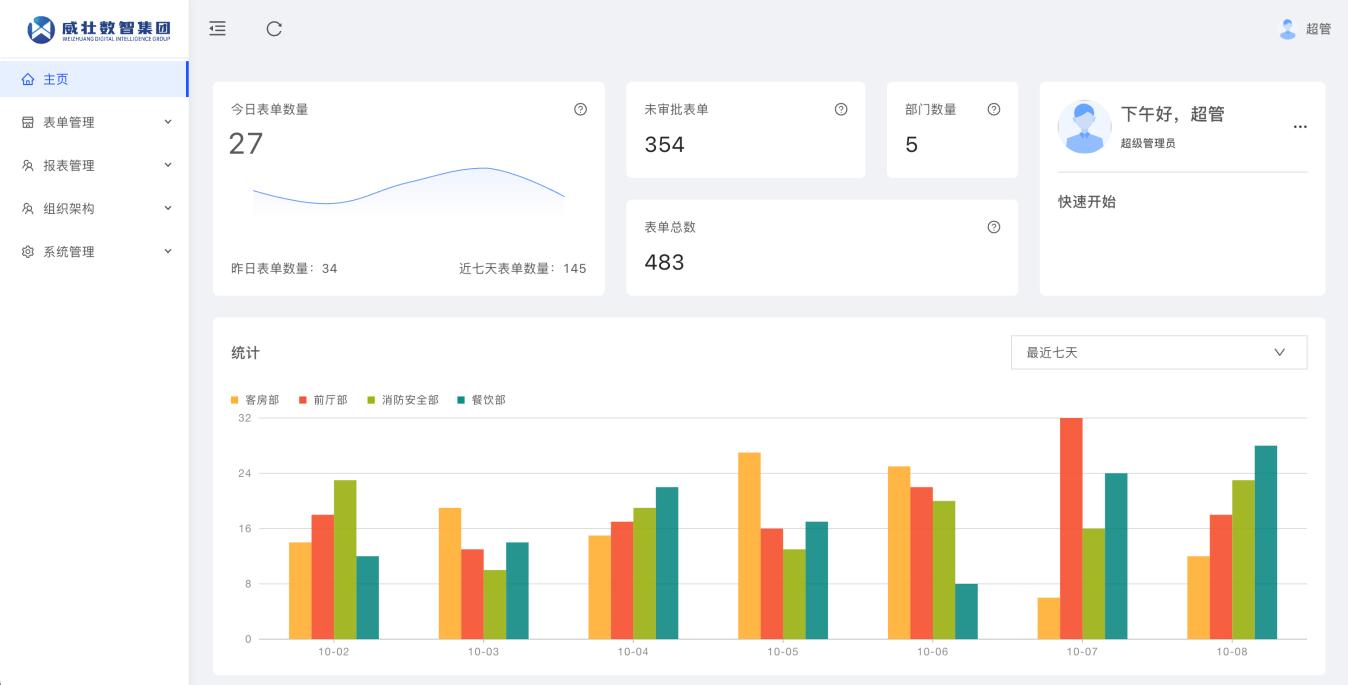Click the help icon on 今日表单数量 card
Viewport: 1348px width, 685px height.
click(x=581, y=109)
